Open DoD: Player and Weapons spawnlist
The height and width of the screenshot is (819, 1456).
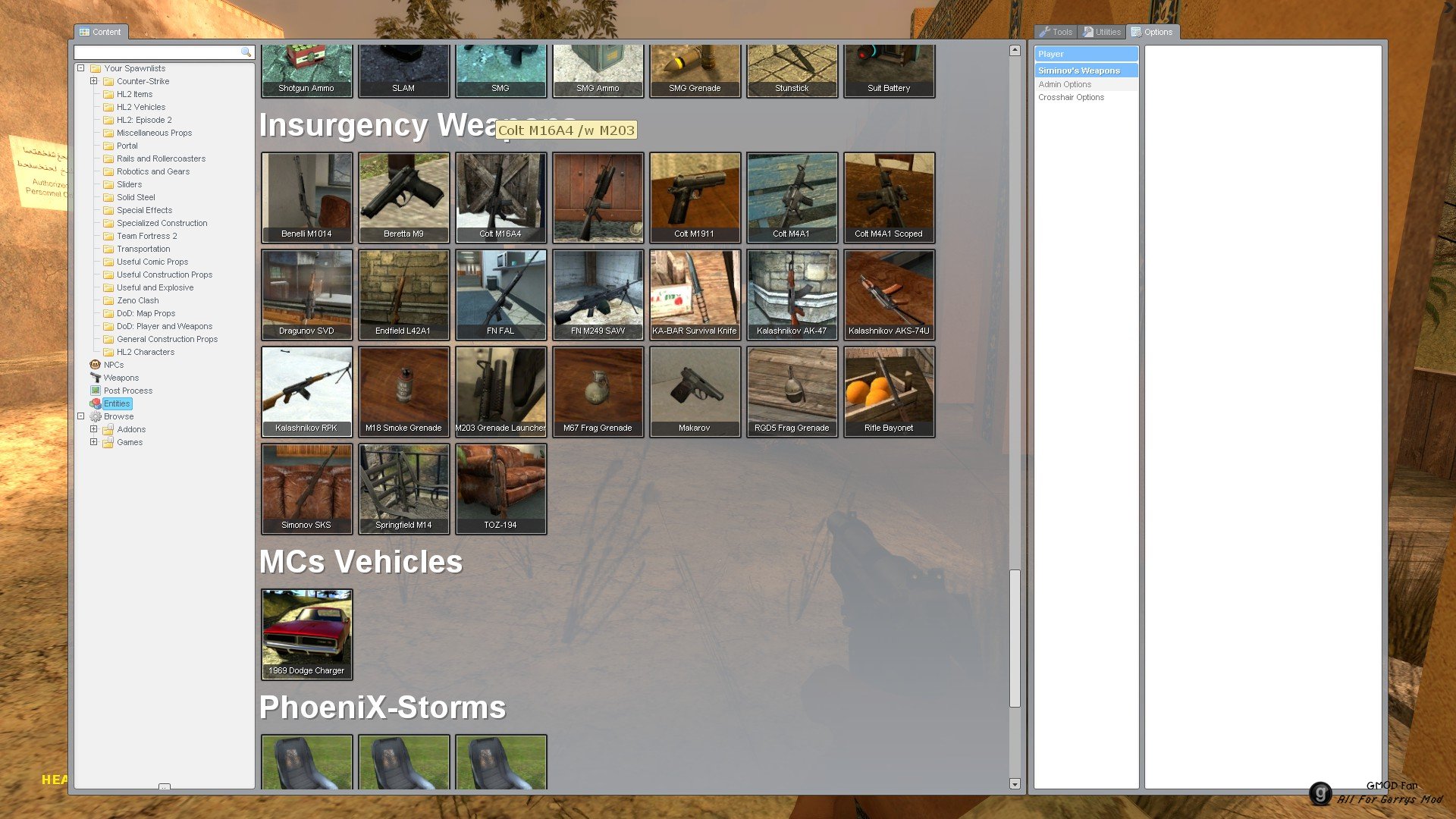[x=165, y=326]
